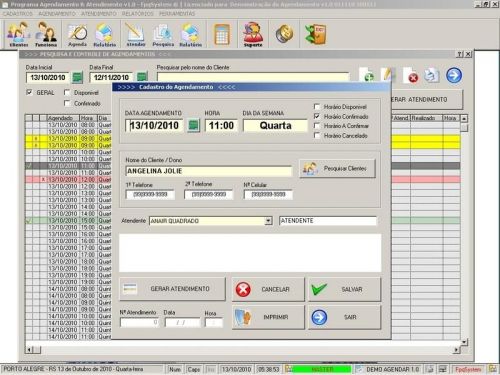
Task: Click the Pesquisar pelo nome do Cliente field
Action: click(253, 77)
